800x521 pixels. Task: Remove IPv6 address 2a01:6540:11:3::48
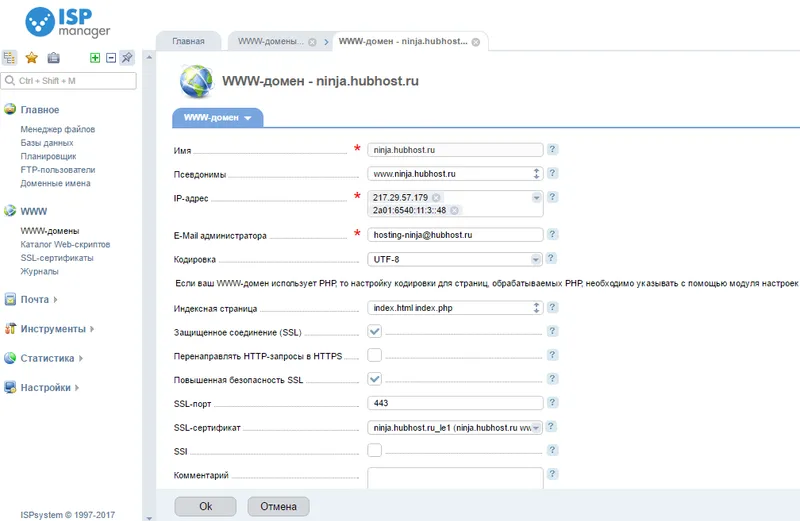pos(454,210)
